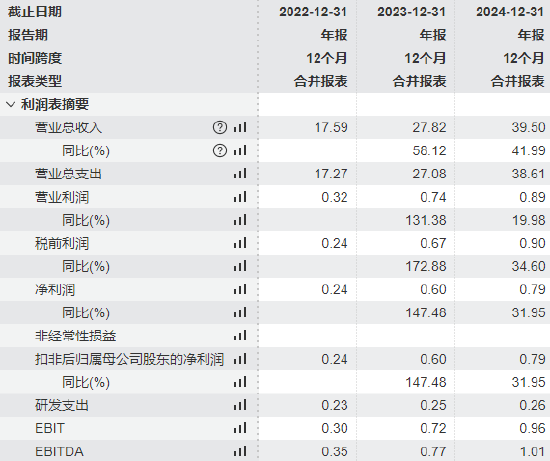Open help icon for 营业总收入
The height and width of the screenshot is (461, 550).
(x=220, y=127)
